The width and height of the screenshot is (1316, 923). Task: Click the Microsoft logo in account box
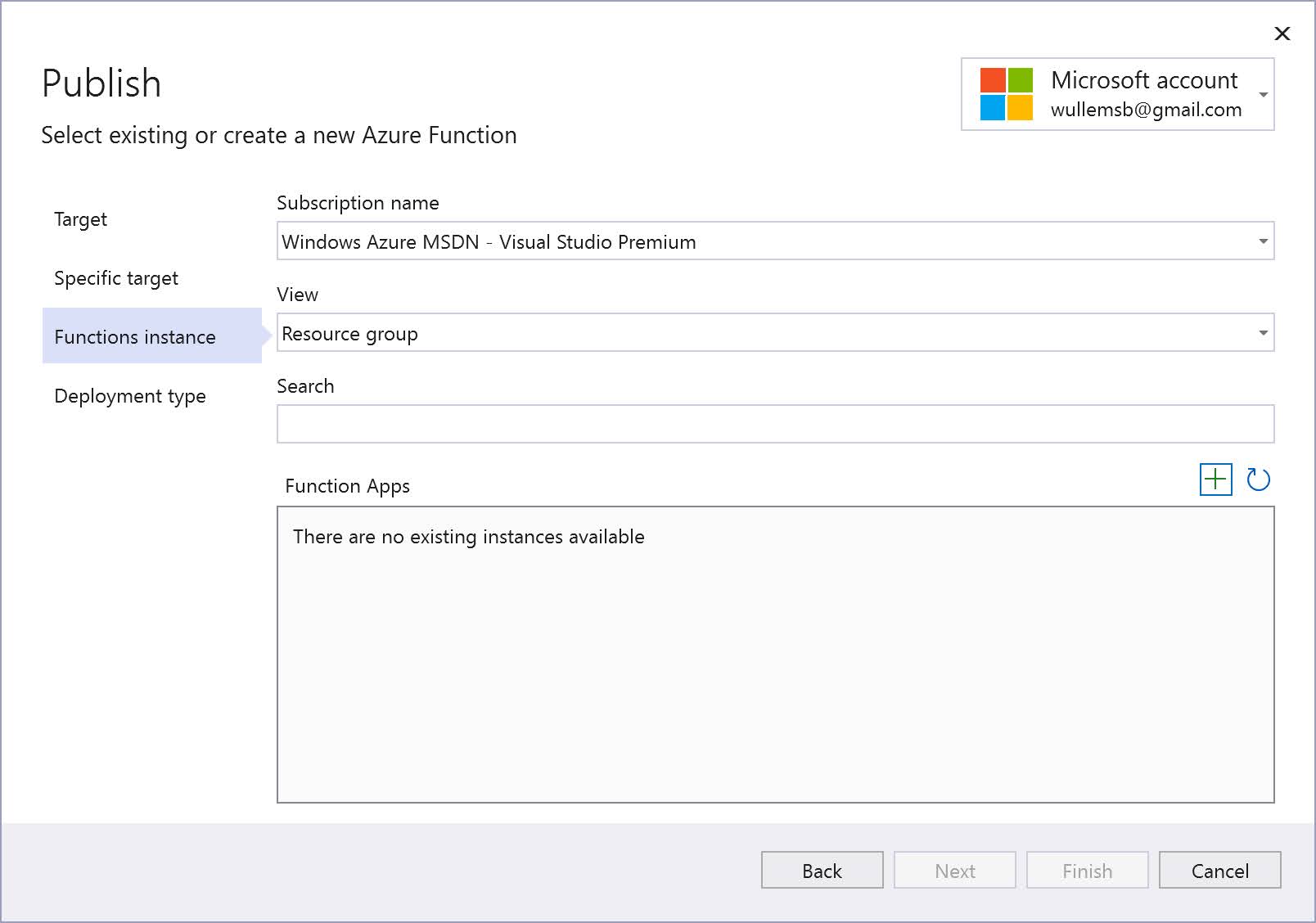click(x=1006, y=94)
